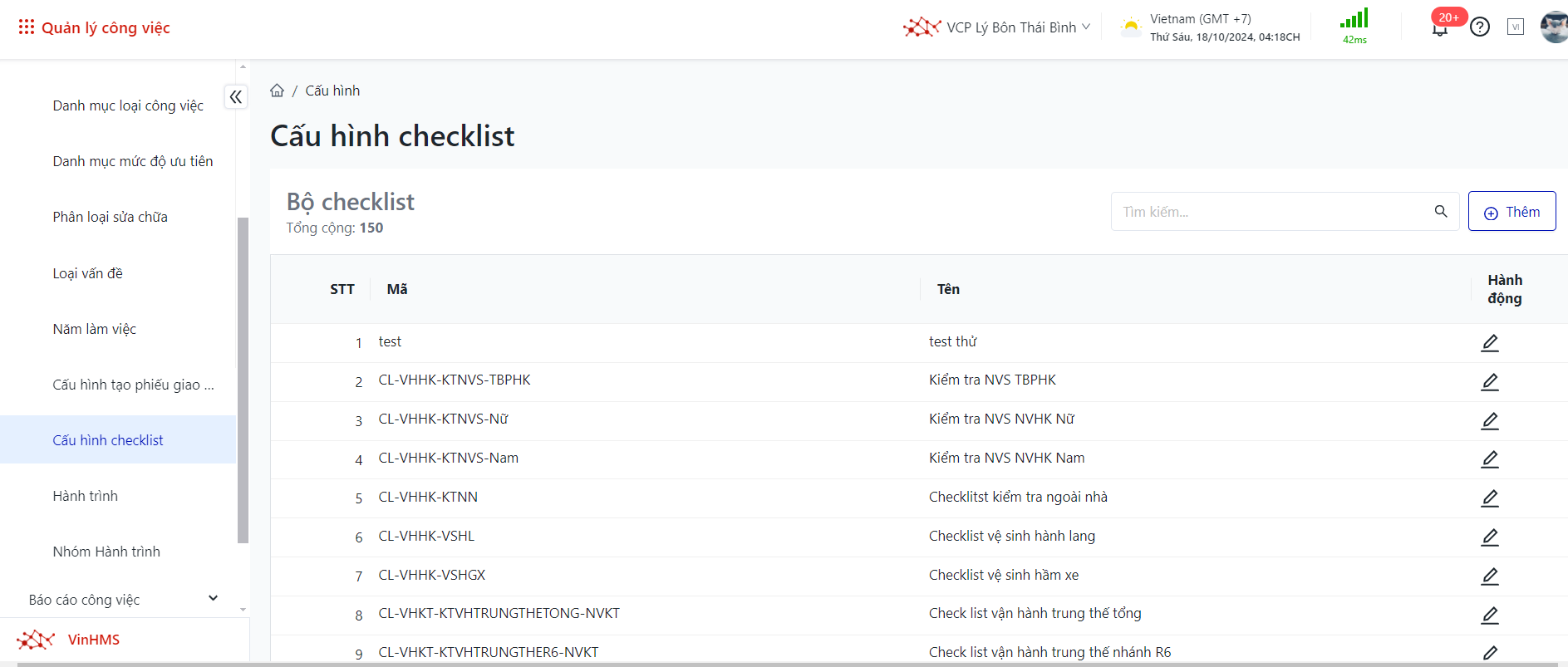Viewport: 1568px width, 667px height.
Task: Click 'Check list vận hành trung thế tổng'
Action: point(1035,613)
